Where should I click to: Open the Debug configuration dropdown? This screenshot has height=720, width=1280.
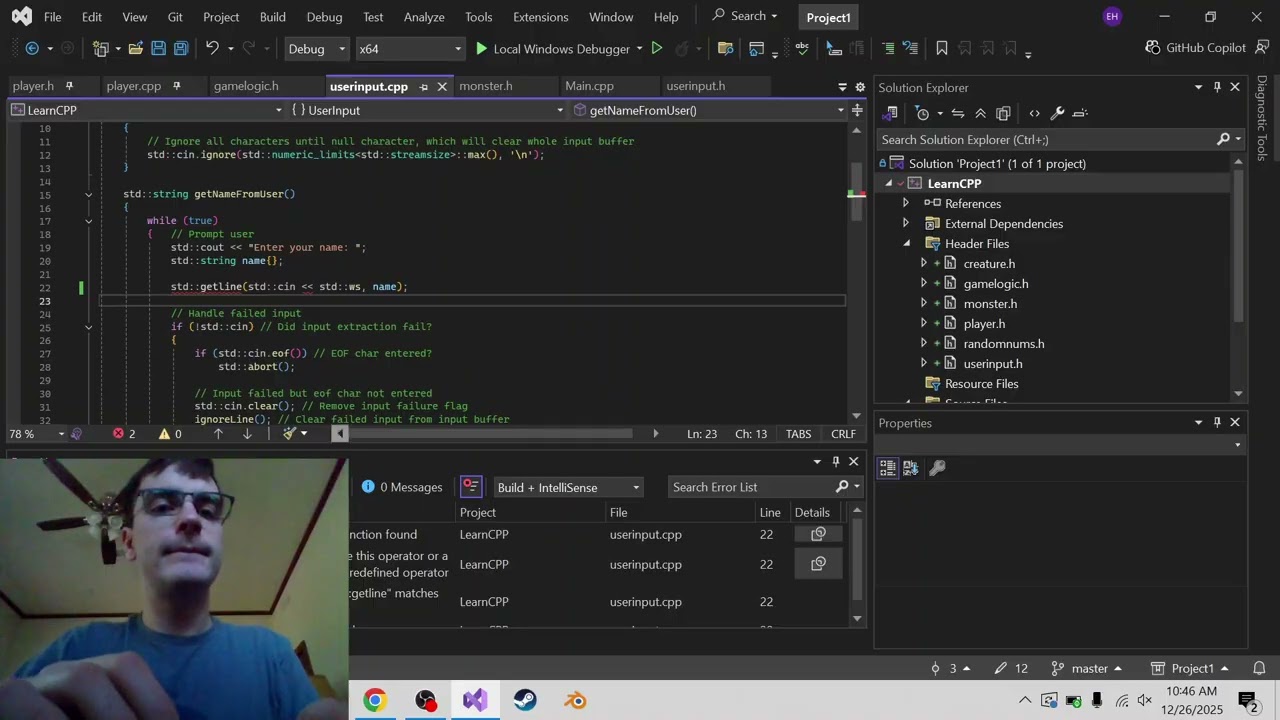click(x=316, y=48)
